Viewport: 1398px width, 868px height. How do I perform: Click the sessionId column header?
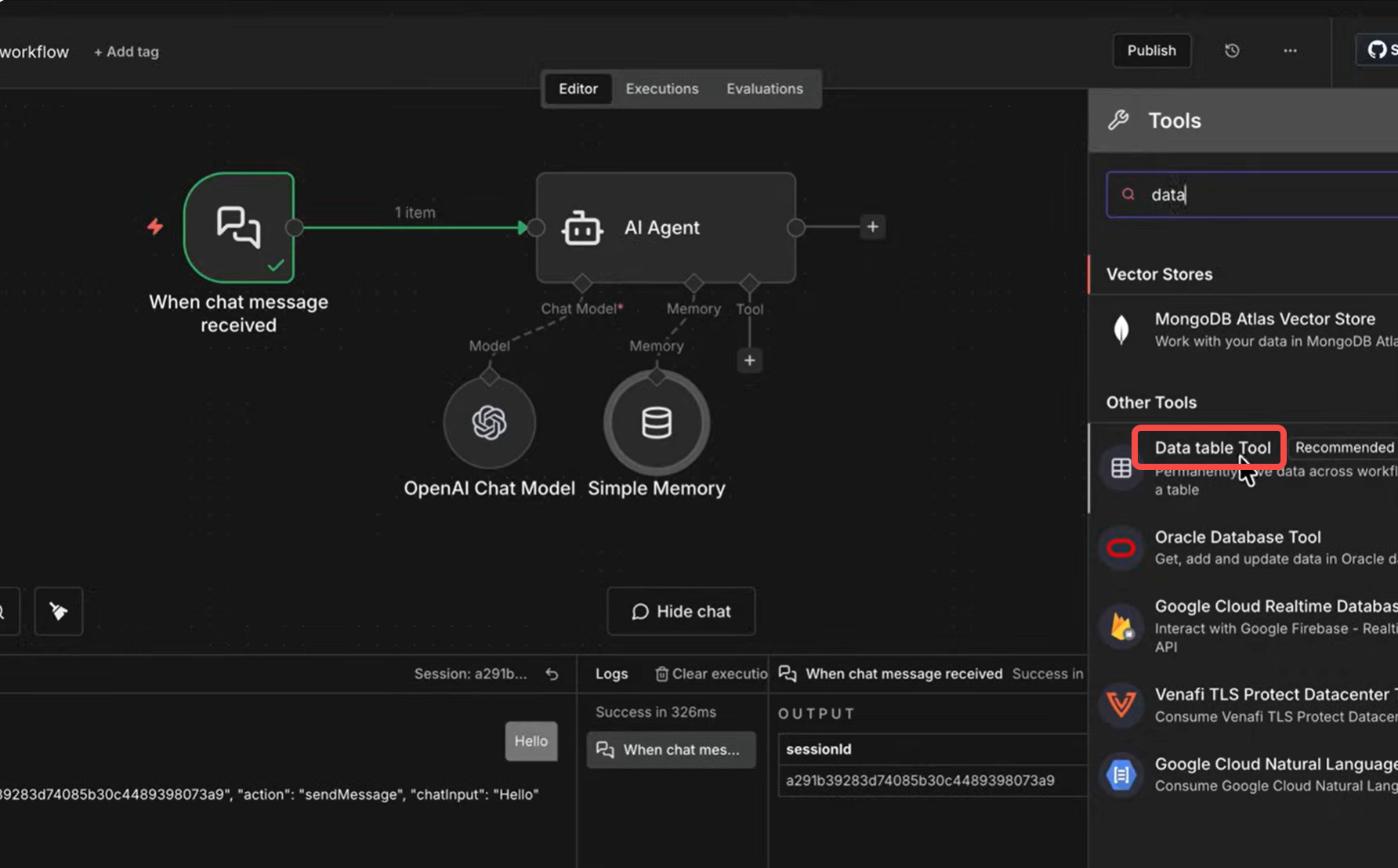click(x=819, y=750)
